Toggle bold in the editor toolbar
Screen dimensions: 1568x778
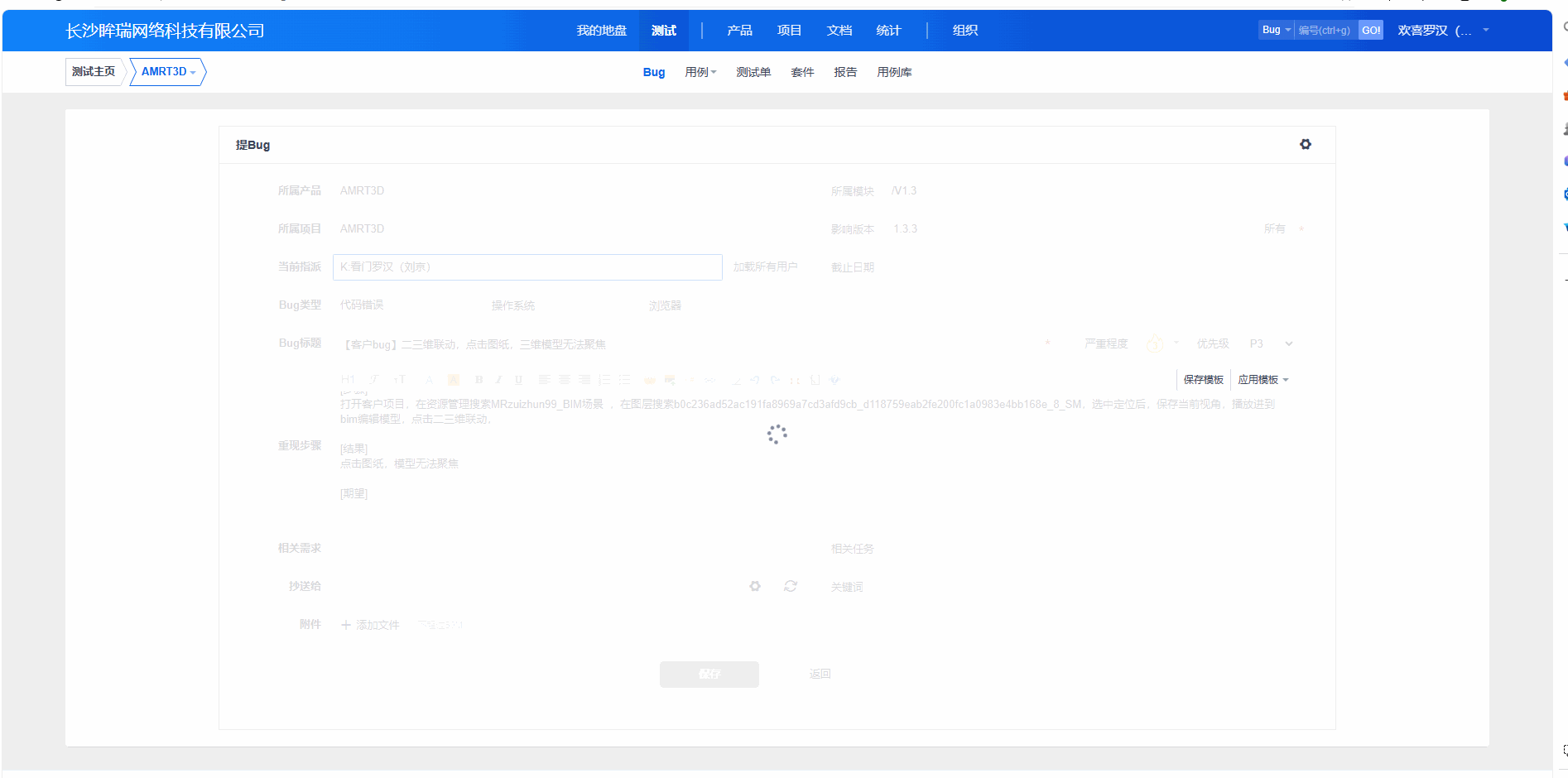pyautogui.click(x=479, y=380)
